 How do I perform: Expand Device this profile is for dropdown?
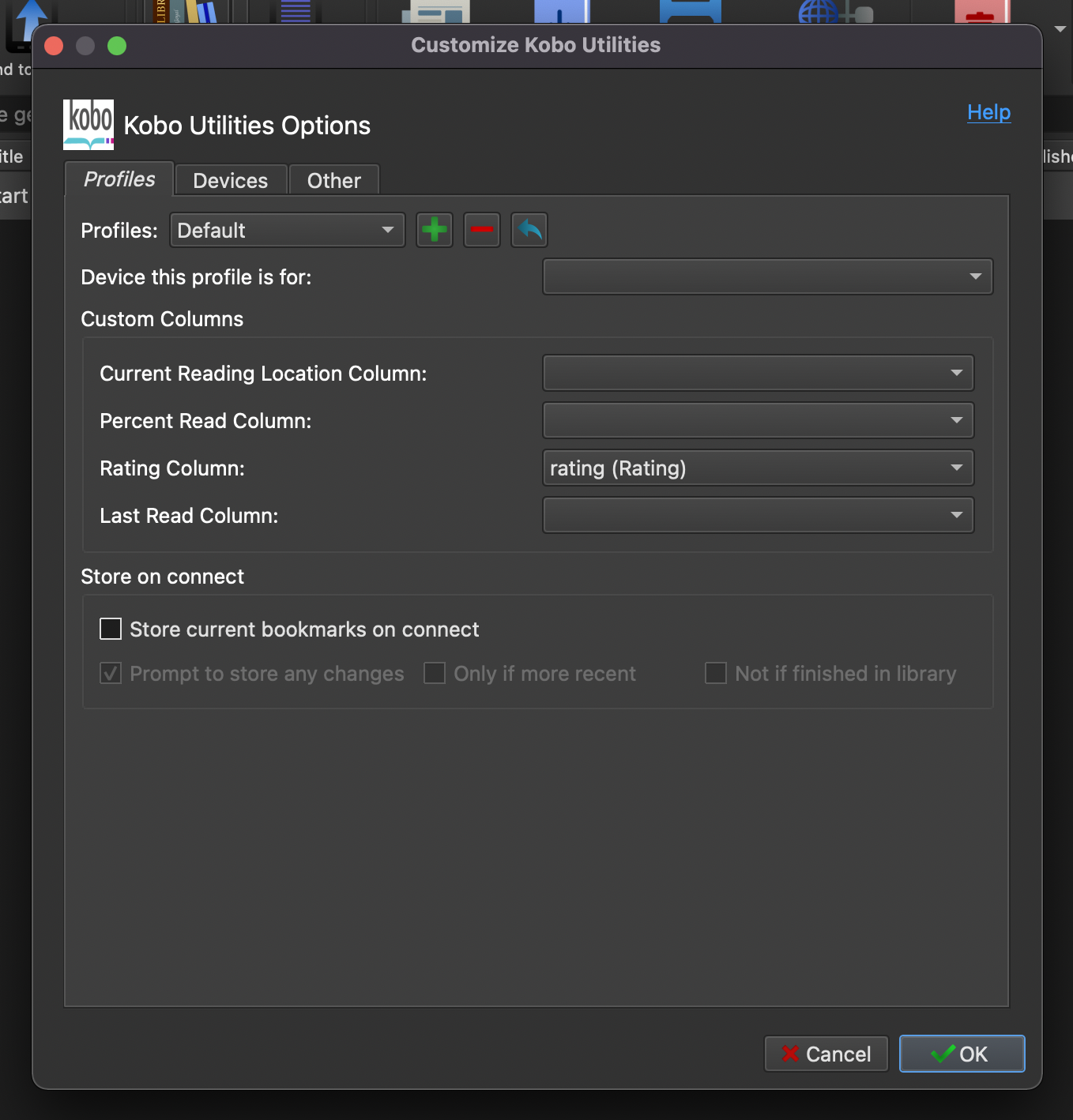click(767, 276)
